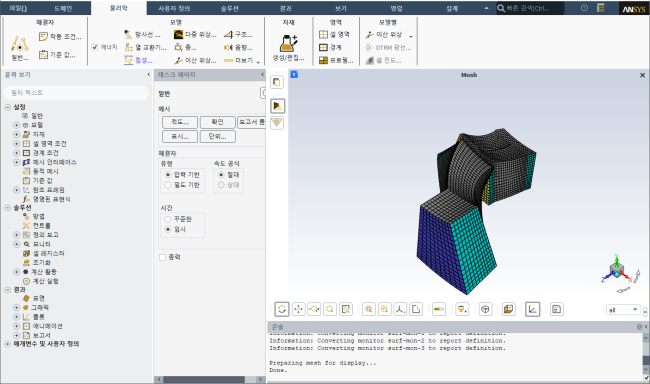Viewport: 650px width, 384px height.
Task: Switch to the 솔루션 ribbon tab
Action: [230, 8]
